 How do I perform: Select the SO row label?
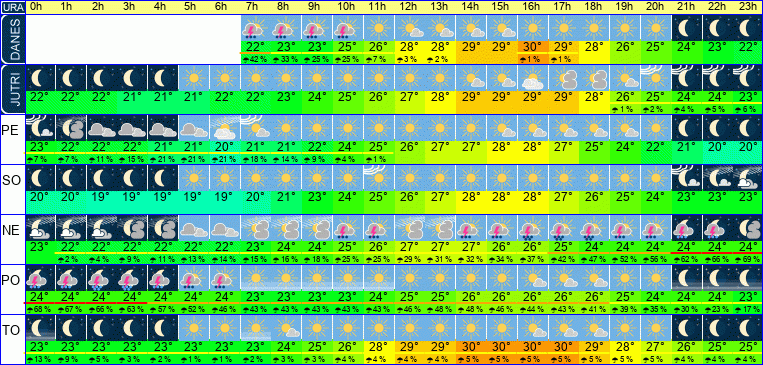click(x=11, y=181)
